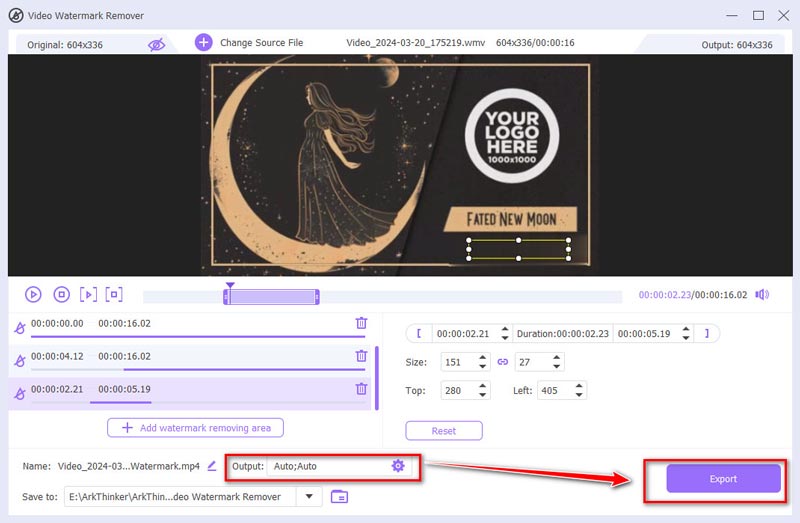Set start point with left bracket
Screen dimensions: 800x523
[x=419, y=333]
